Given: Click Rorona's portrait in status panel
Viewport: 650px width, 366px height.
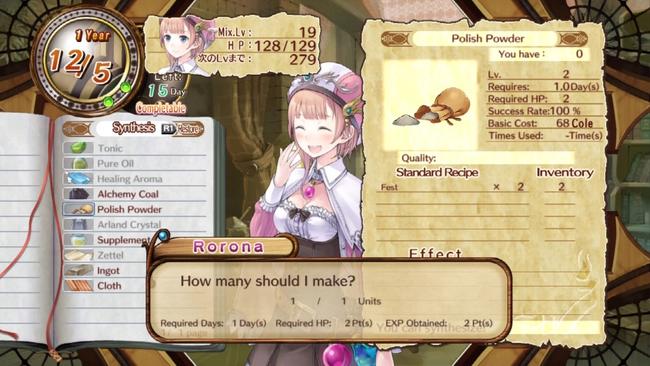Looking at the screenshot, I should (x=187, y=45).
